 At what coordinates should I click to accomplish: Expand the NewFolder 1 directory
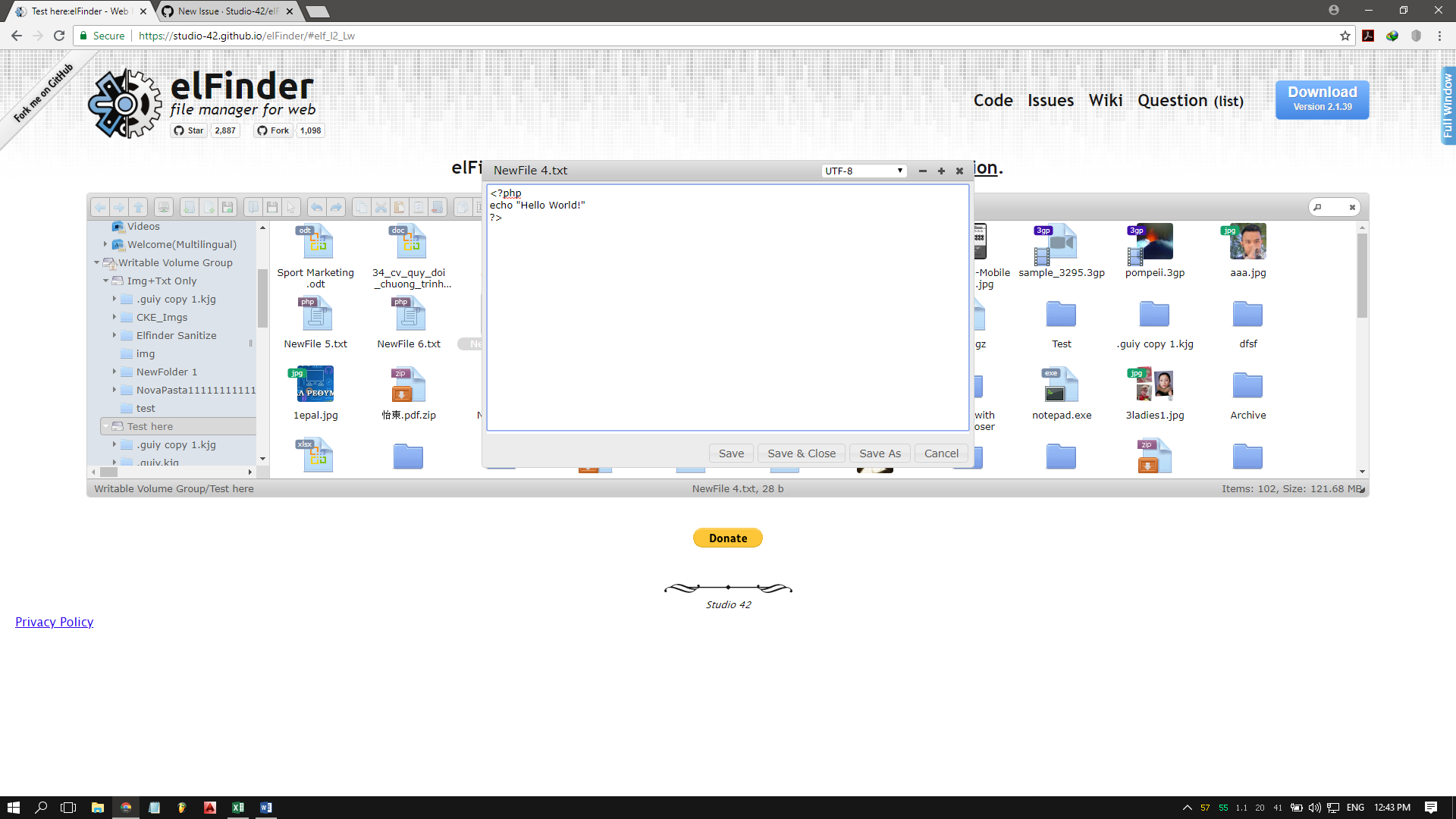click(115, 372)
